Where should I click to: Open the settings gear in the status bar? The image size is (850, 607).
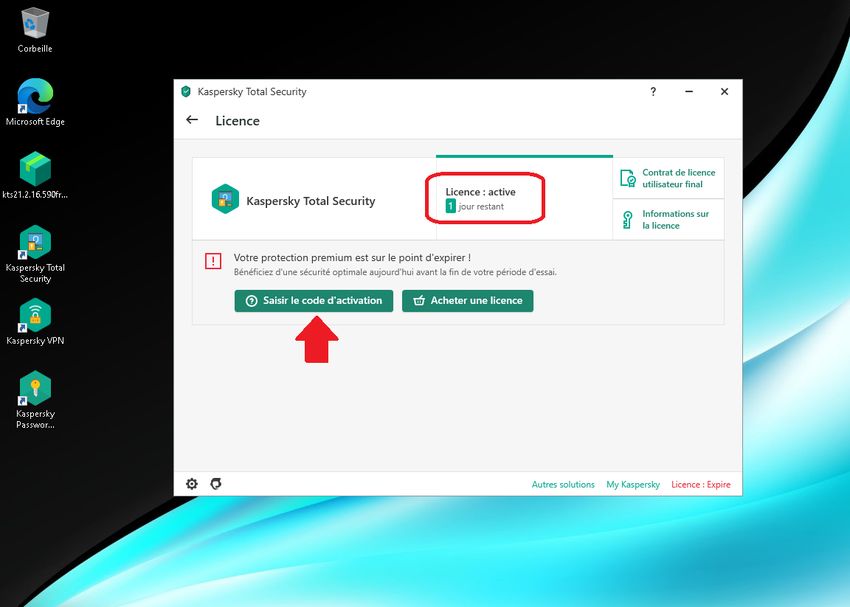(191, 484)
